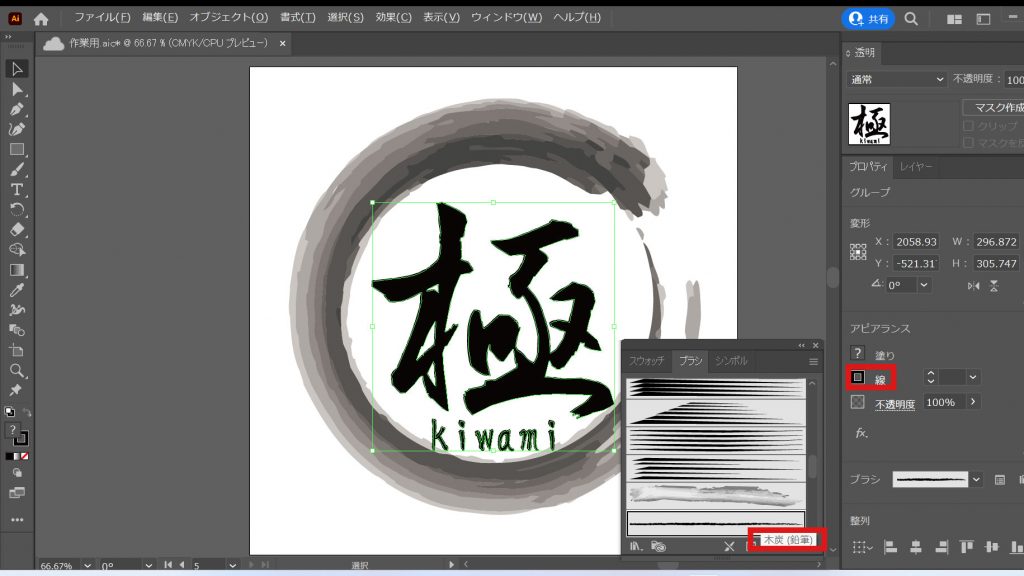This screenshot has height=576, width=1024.
Task: Toggle the クリップ checkbox
Action: click(968, 125)
